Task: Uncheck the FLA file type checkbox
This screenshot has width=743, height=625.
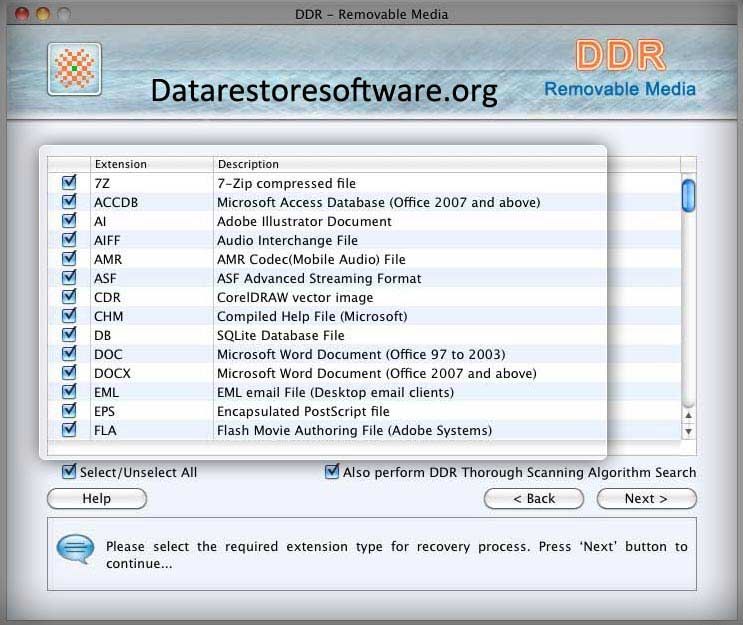Action: (x=69, y=430)
